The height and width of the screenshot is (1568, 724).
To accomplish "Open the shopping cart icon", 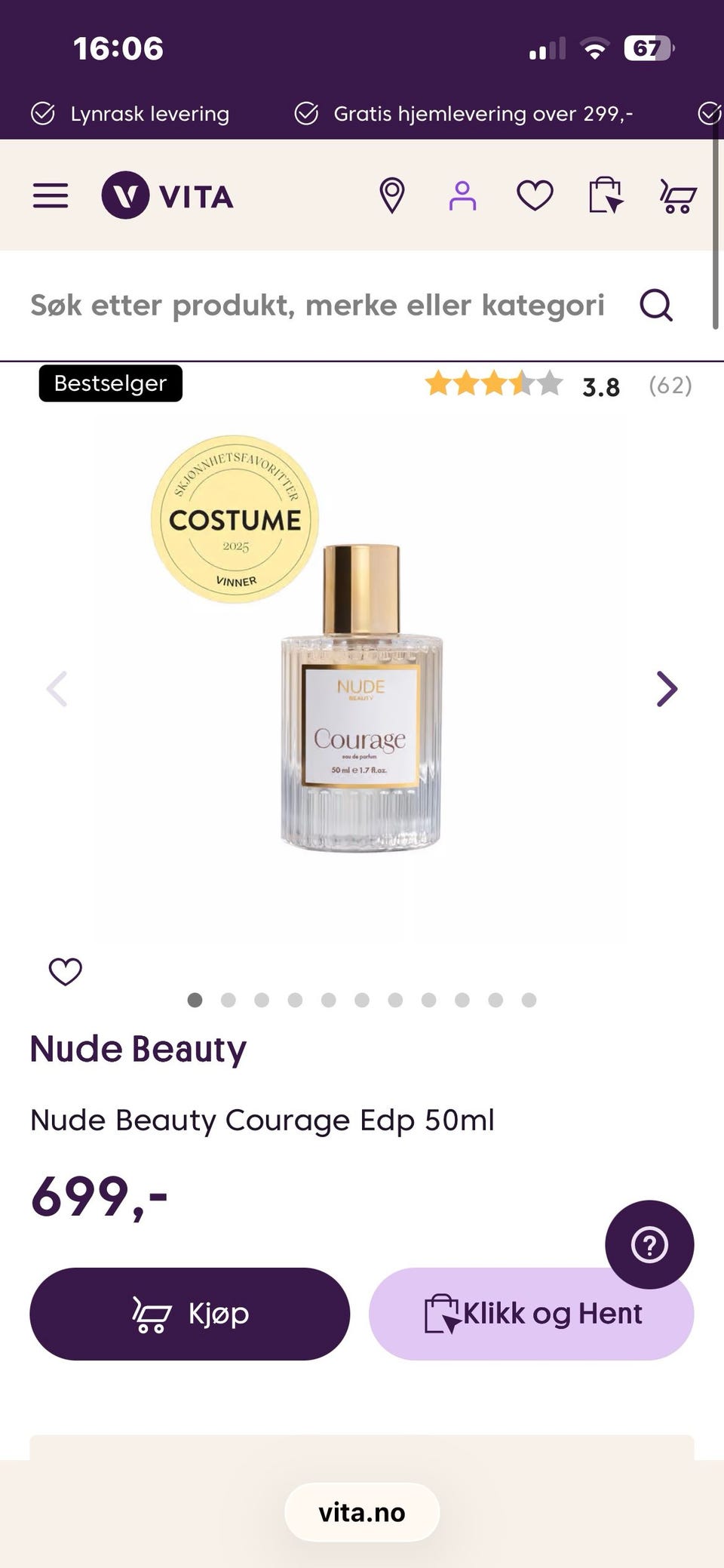I will (678, 195).
